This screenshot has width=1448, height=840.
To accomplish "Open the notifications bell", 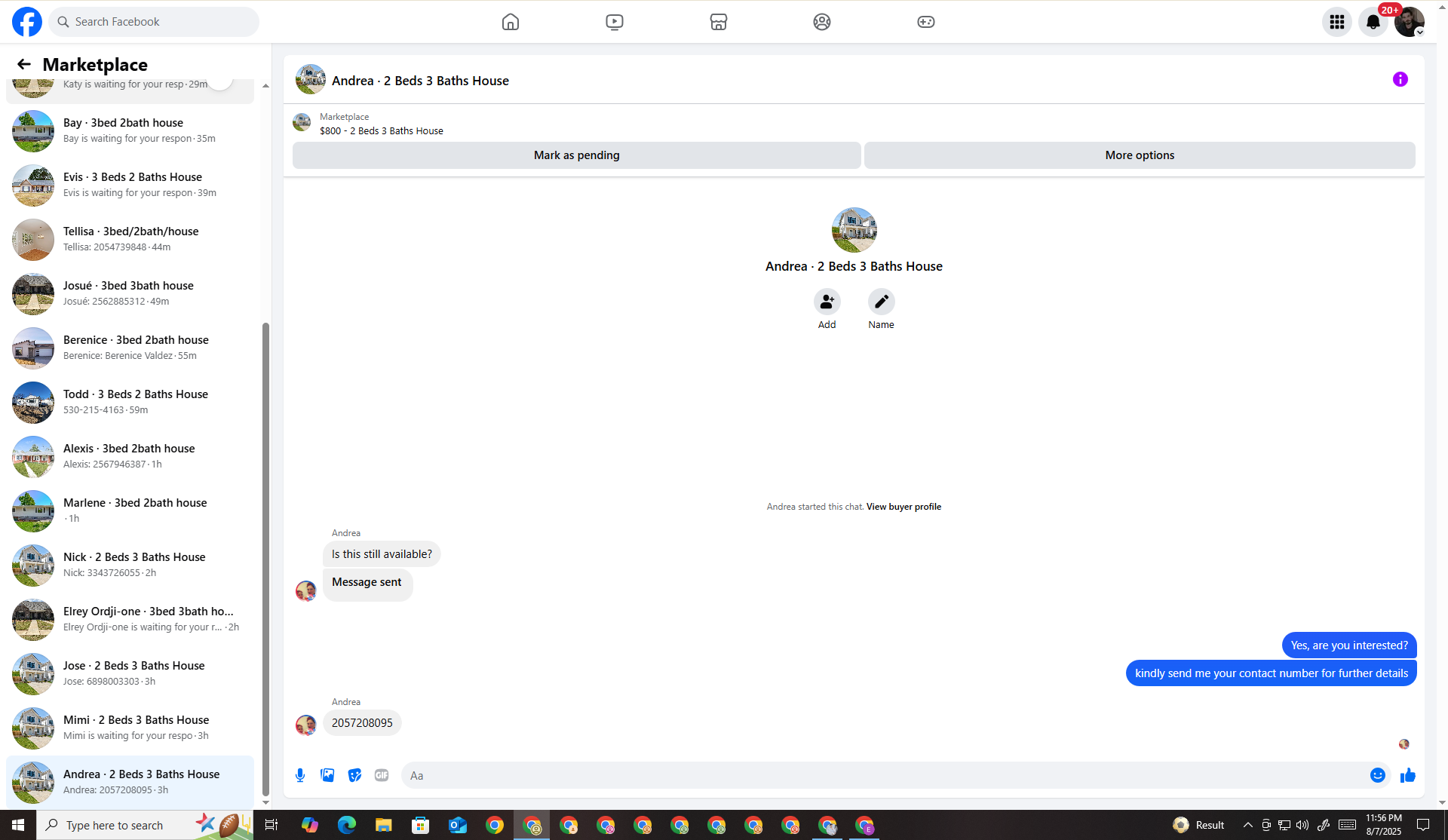I will (x=1373, y=22).
